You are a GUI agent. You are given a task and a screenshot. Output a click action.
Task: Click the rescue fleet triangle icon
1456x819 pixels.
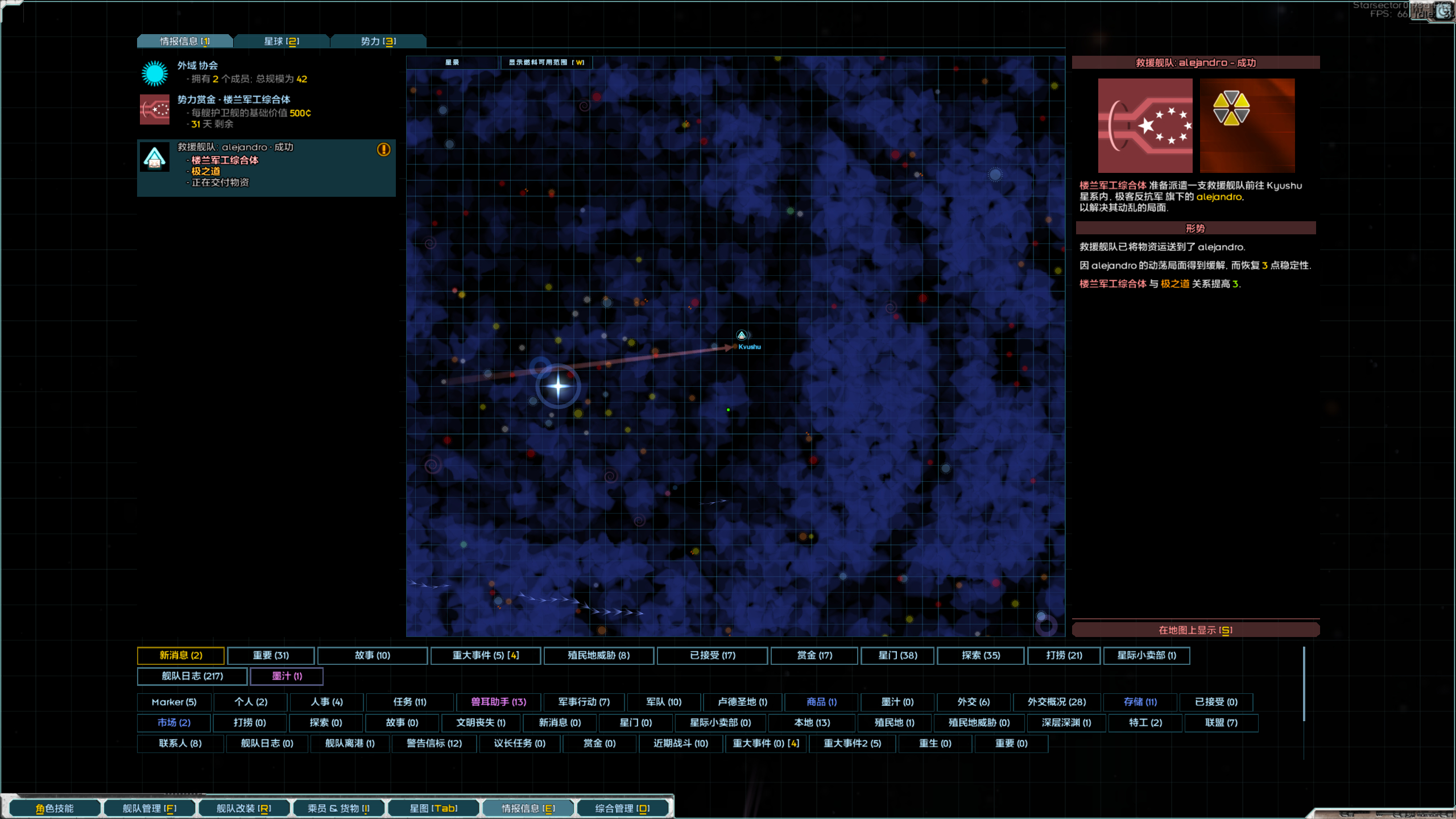coord(154,157)
